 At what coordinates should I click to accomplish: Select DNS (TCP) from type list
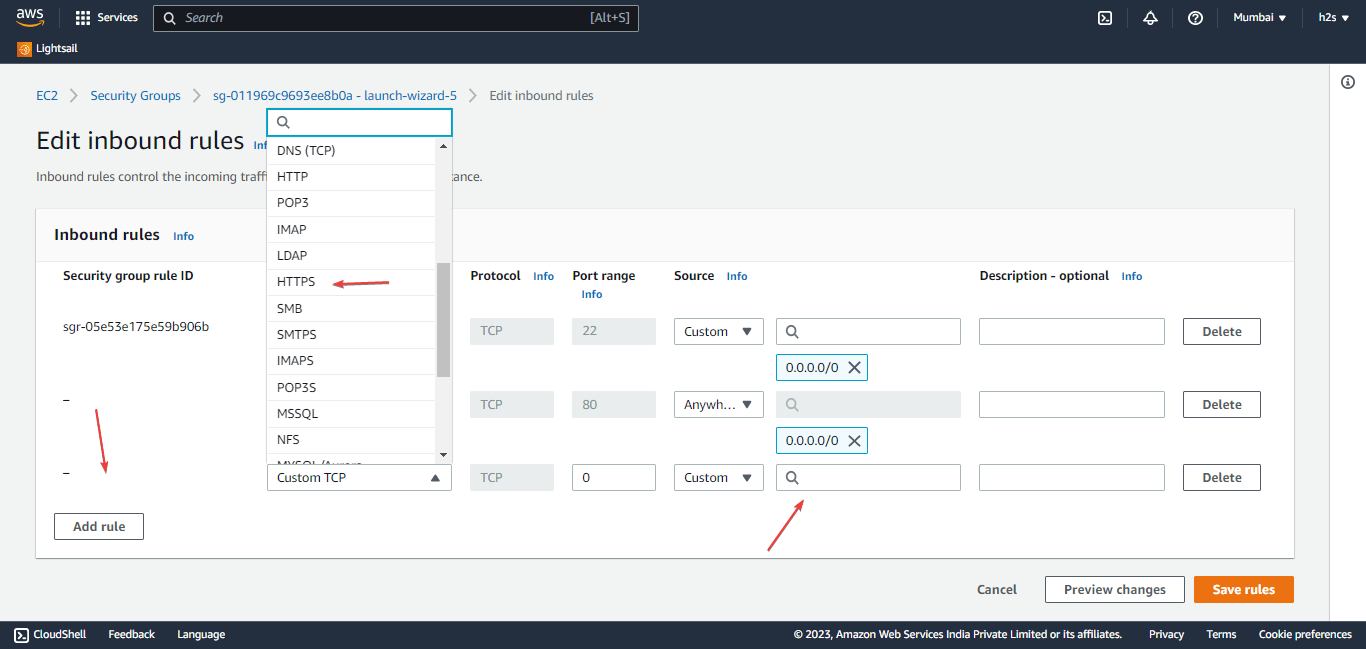coord(351,151)
